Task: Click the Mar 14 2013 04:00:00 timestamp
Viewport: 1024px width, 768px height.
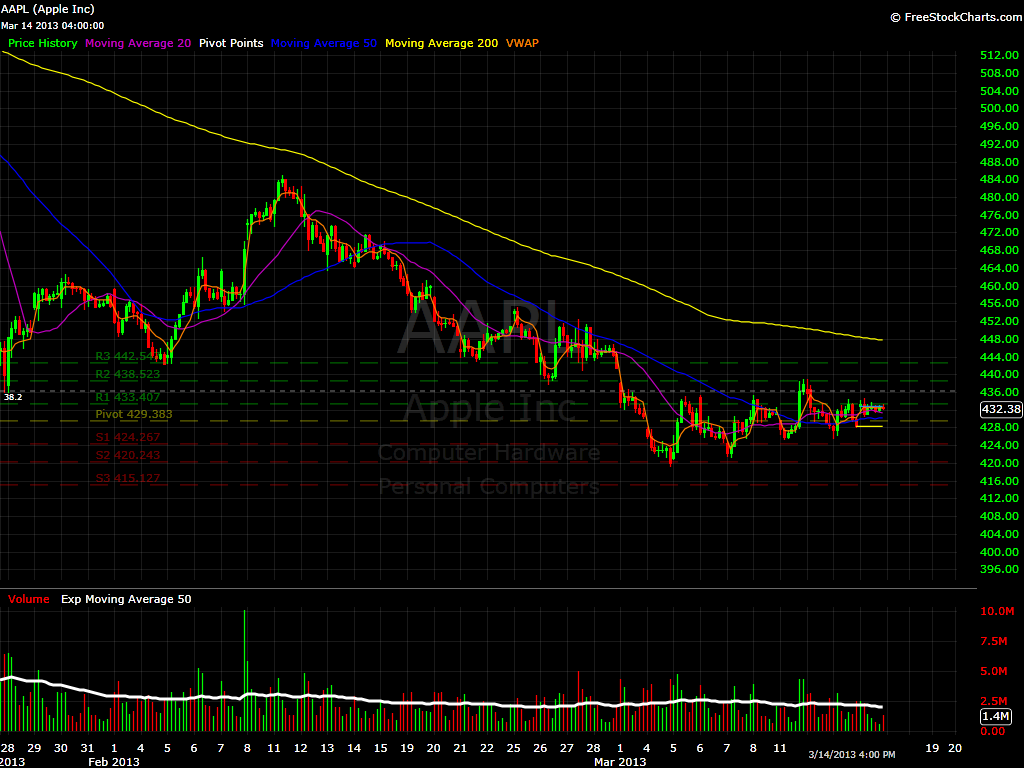Action: [x=52, y=26]
